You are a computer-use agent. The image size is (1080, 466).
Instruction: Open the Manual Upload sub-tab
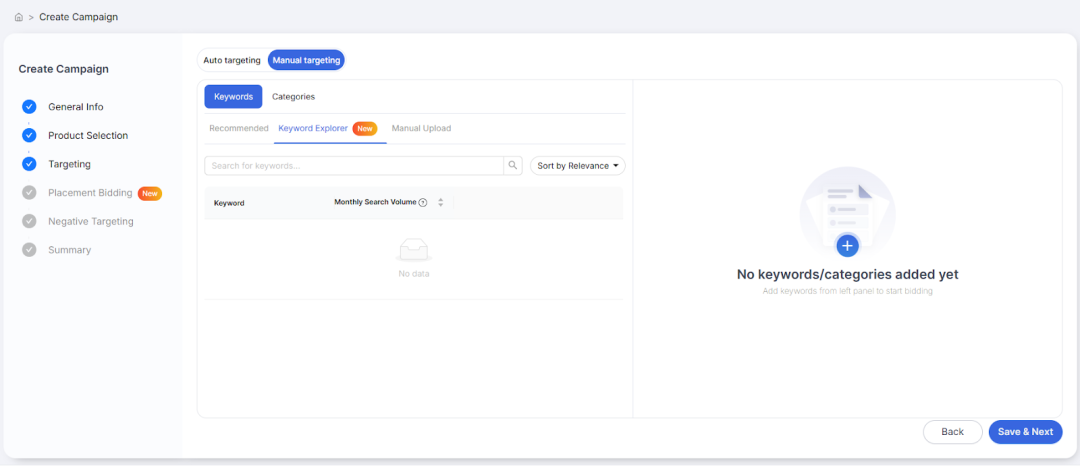[x=422, y=129]
